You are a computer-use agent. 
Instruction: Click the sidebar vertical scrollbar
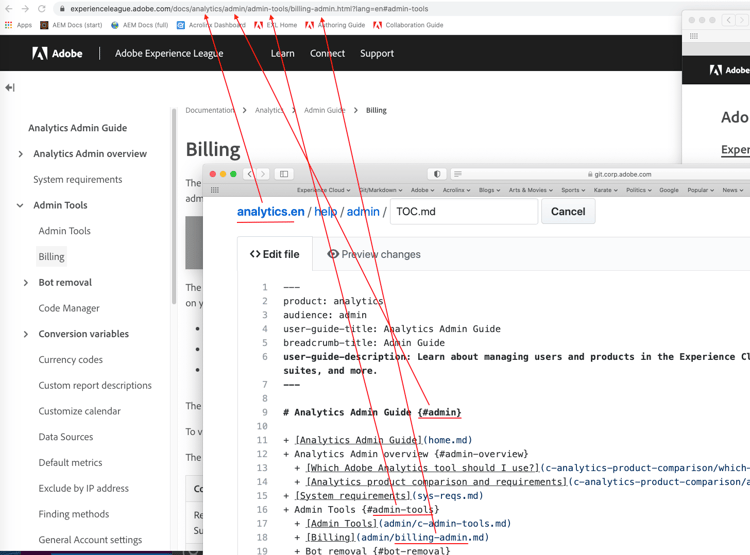tap(174, 206)
